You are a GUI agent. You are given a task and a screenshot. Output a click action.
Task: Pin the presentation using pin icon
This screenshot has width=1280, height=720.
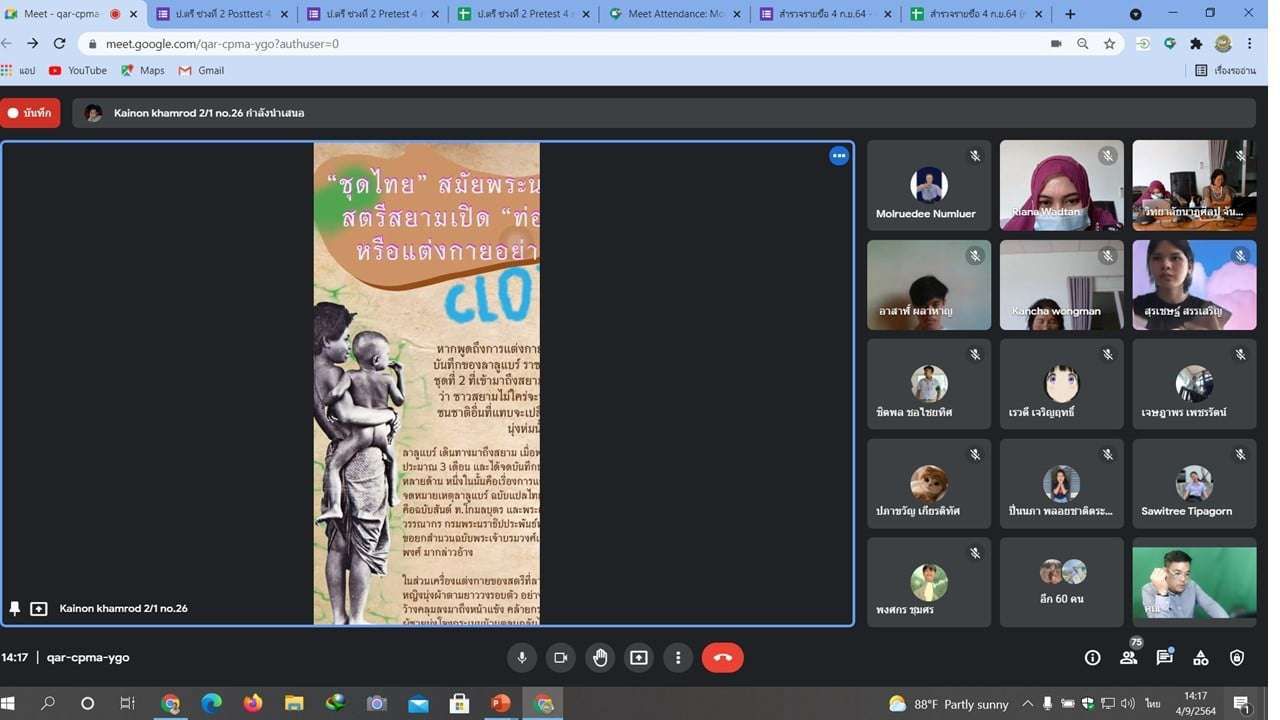pyautogui.click(x=15, y=608)
